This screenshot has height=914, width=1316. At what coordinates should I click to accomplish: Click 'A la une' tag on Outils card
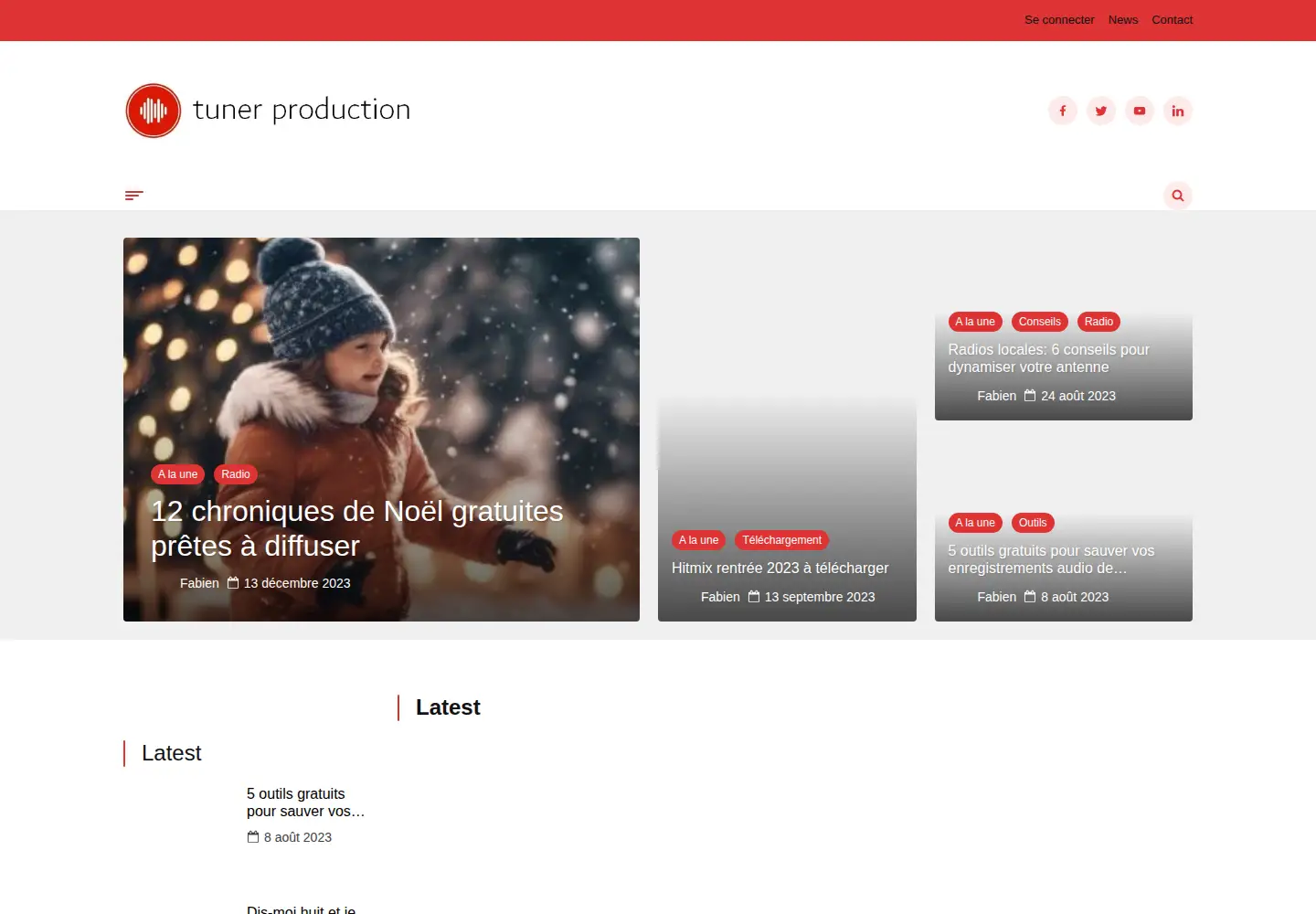point(975,523)
